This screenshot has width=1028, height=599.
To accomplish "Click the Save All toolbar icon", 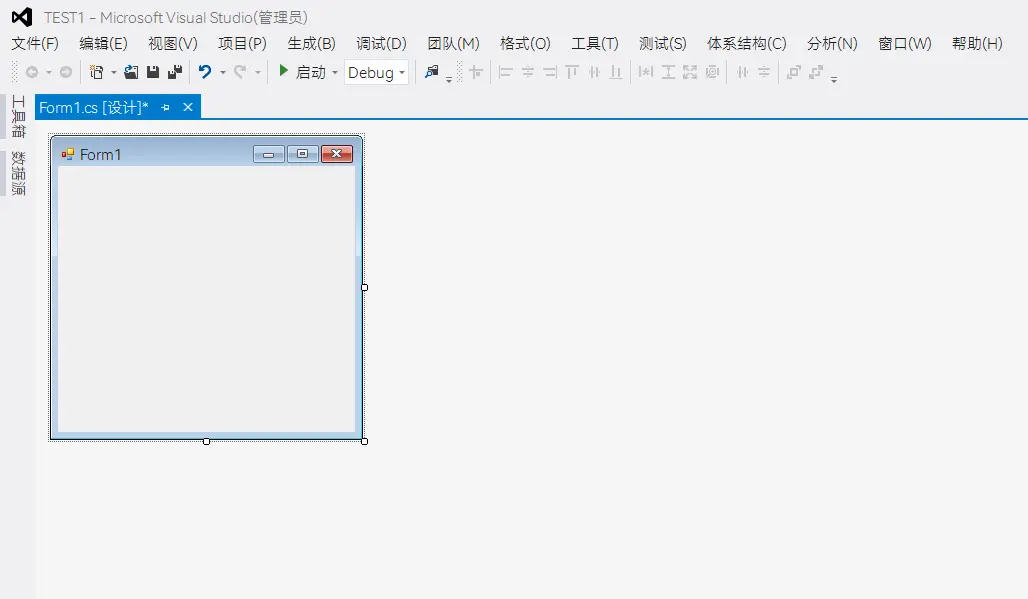I will [174, 72].
